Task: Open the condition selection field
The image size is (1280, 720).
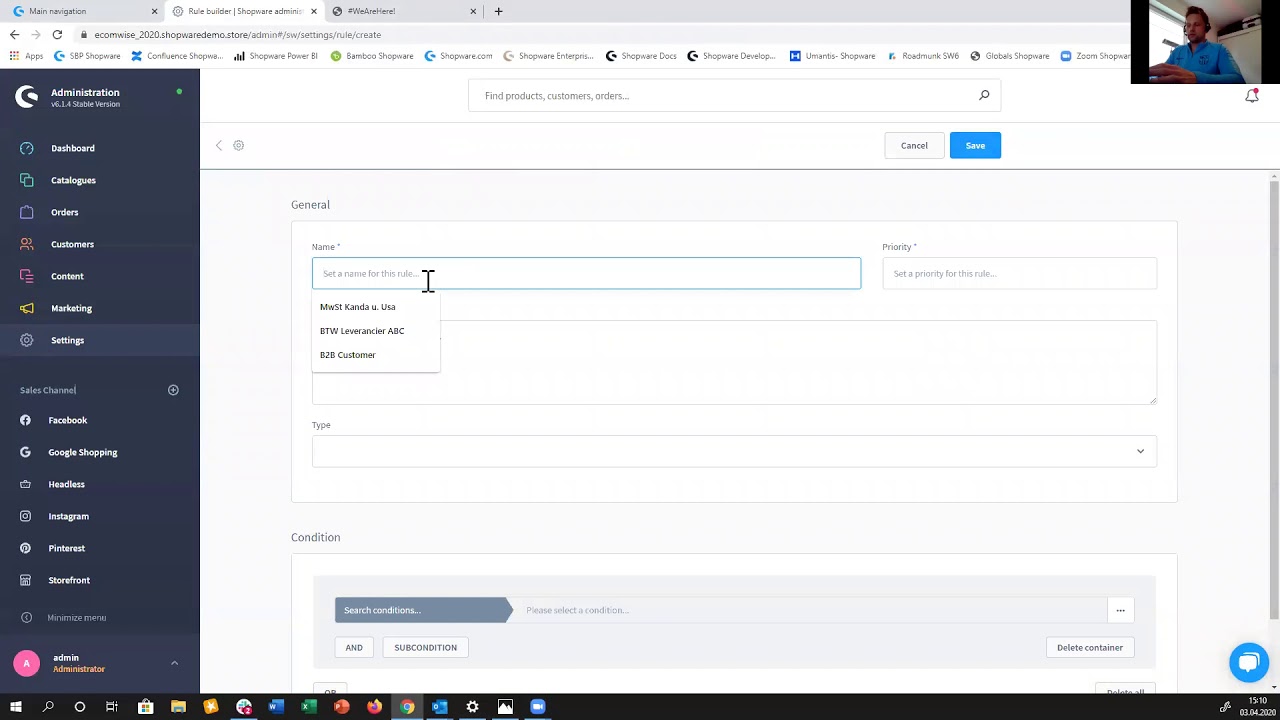Action: 810,610
